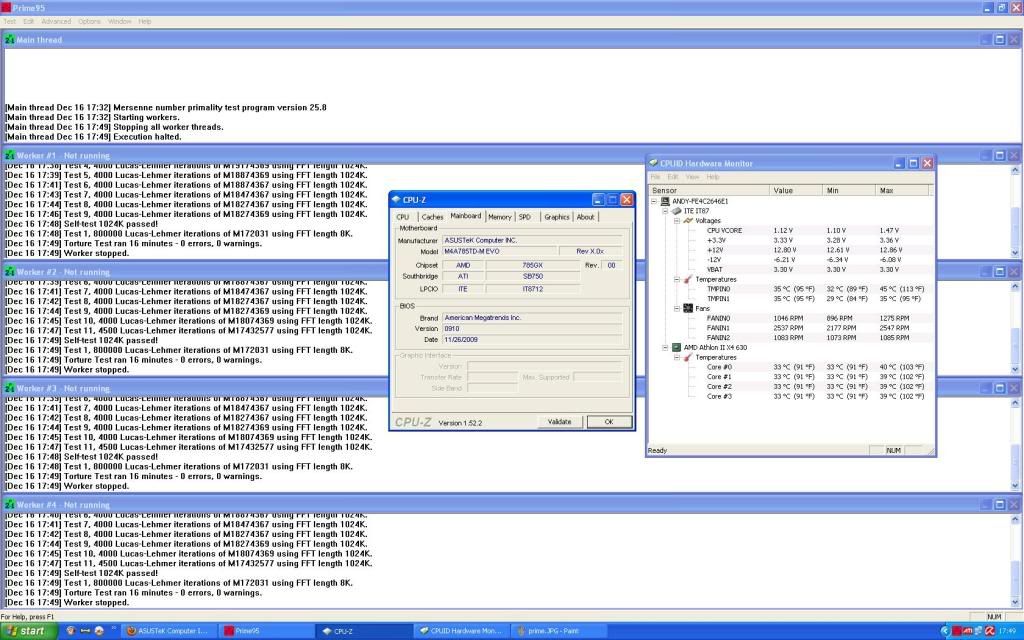1024x640 pixels.
Task: Select the thermometer icon under ITE IT87
Action: pos(688,280)
